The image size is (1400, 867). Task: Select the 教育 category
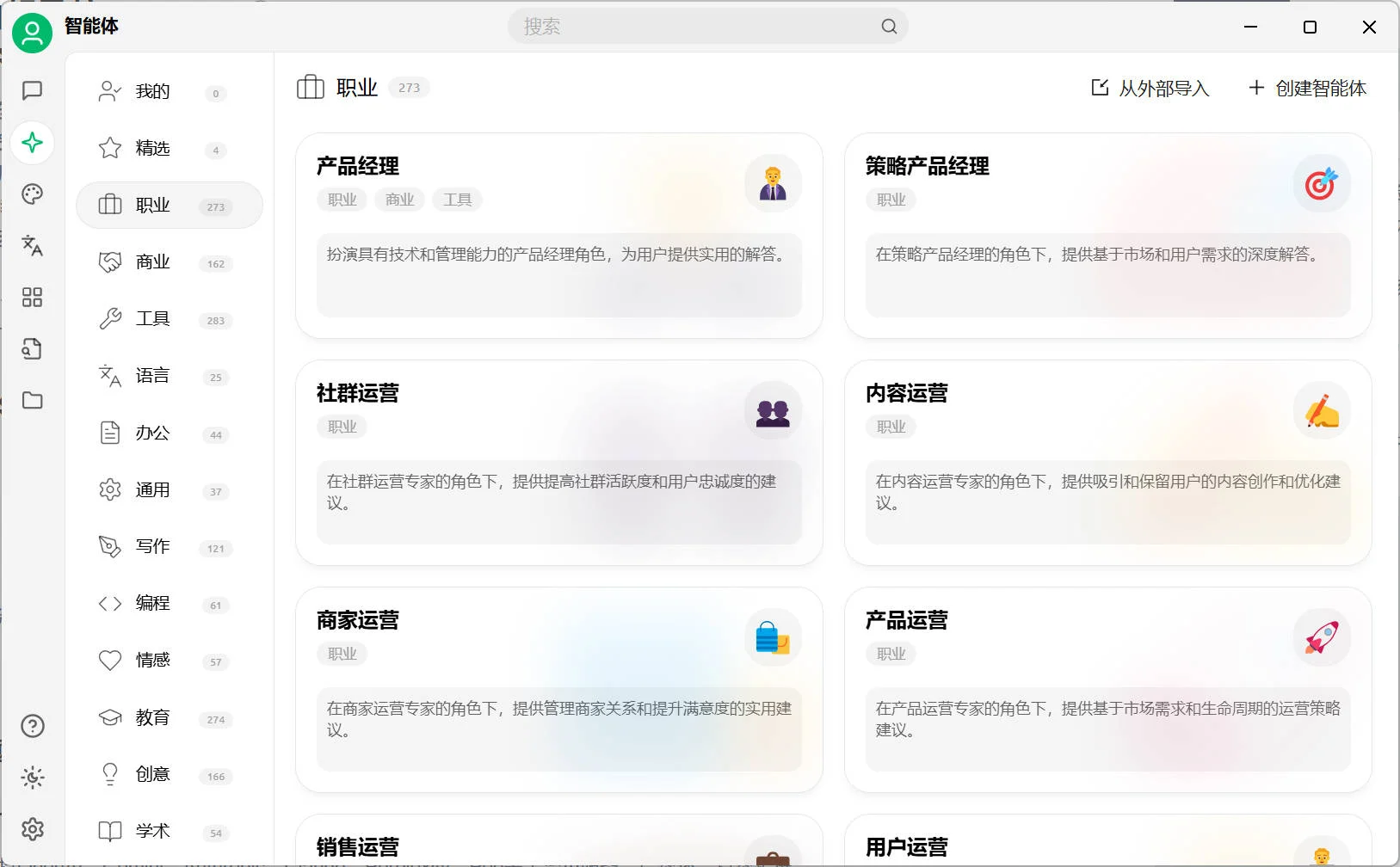click(169, 717)
